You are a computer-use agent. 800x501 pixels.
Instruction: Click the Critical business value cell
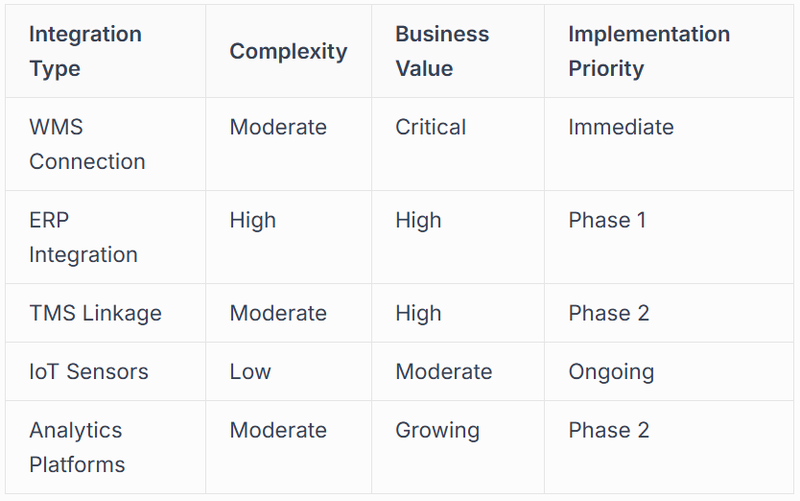point(430,127)
